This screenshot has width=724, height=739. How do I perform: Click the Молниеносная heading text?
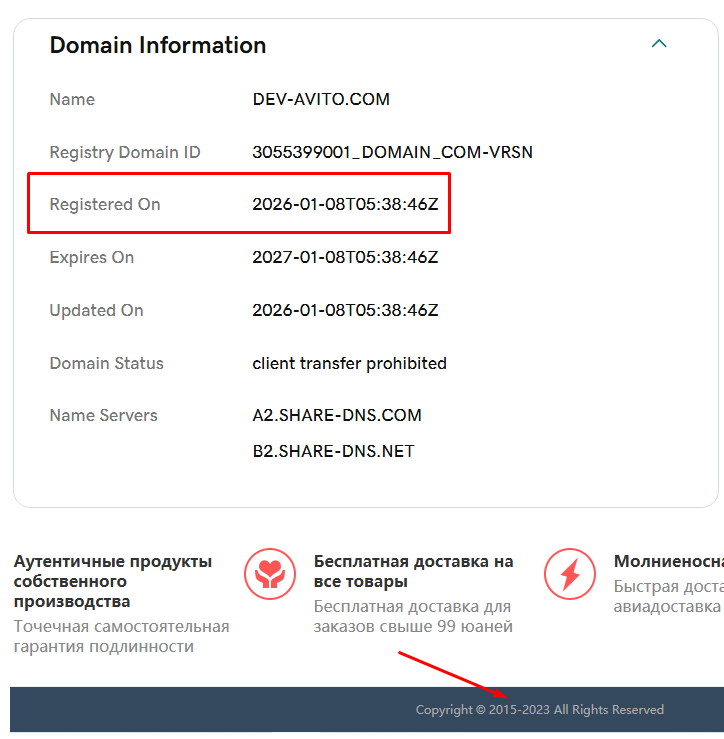coord(669,561)
